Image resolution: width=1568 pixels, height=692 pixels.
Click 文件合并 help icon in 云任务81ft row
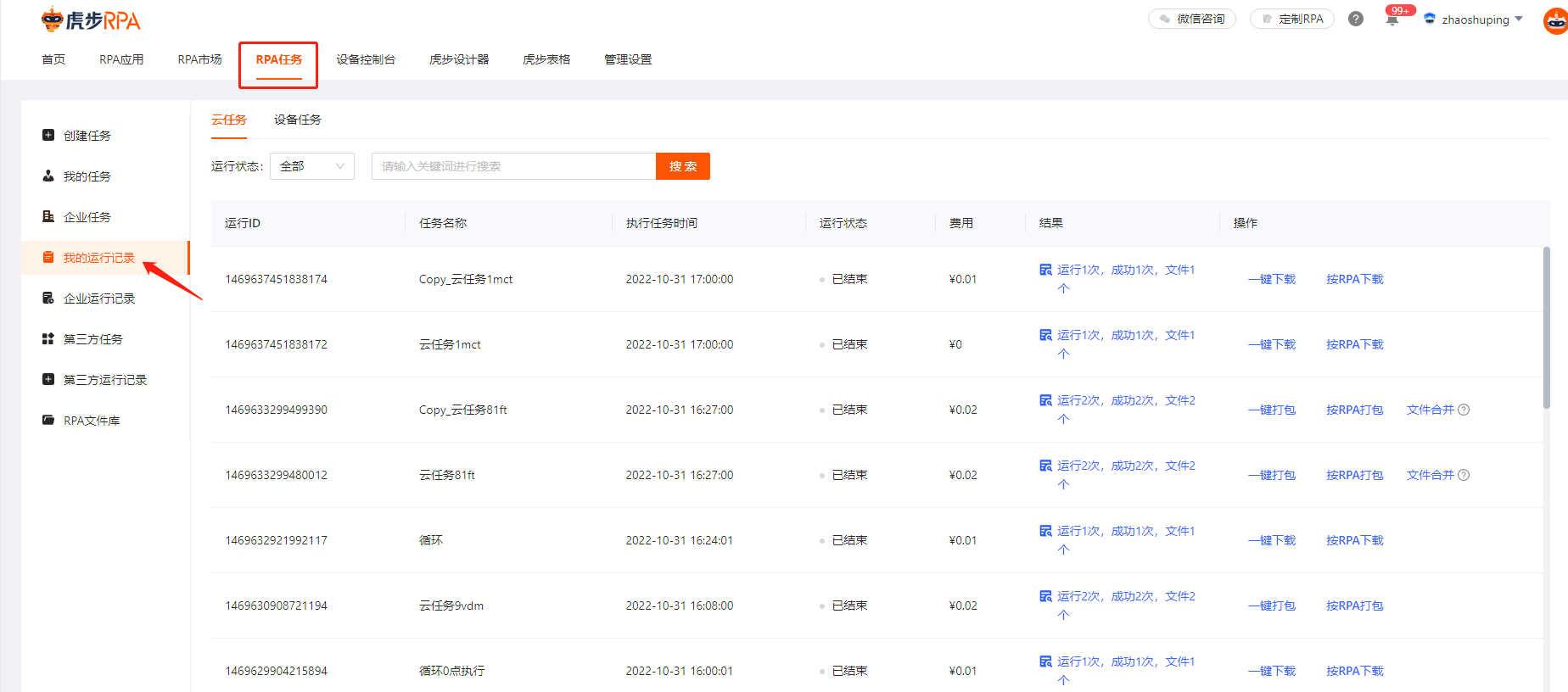click(1464, 475)
